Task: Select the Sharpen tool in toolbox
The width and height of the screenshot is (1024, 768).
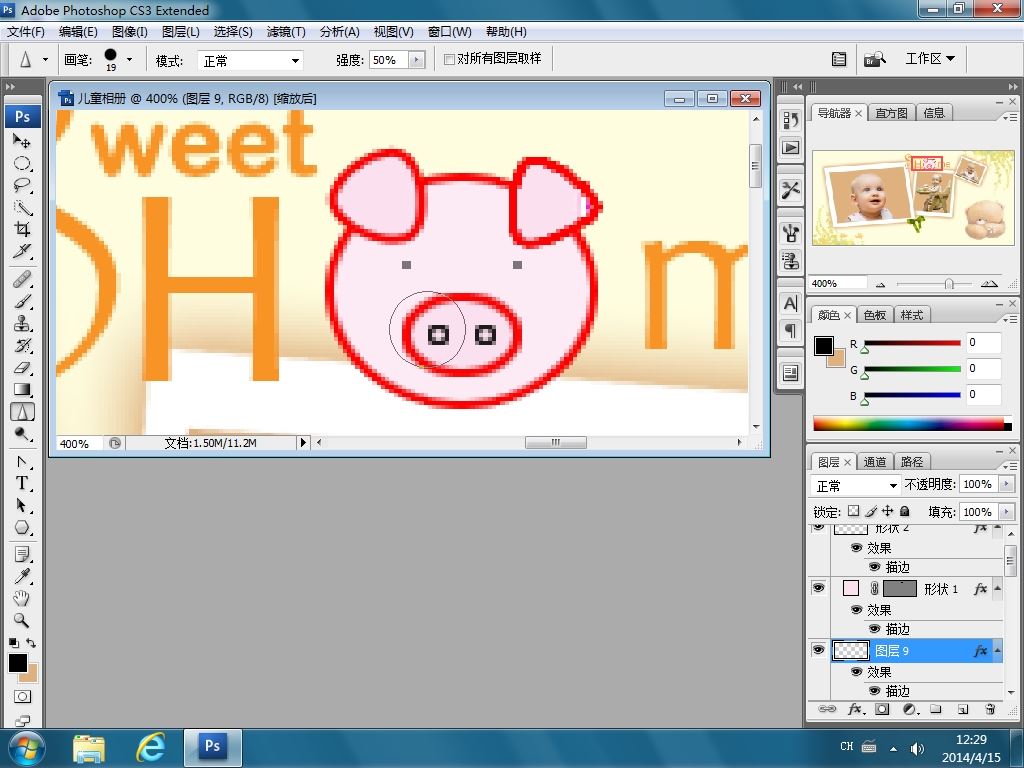Action: [x=22, y=412]
